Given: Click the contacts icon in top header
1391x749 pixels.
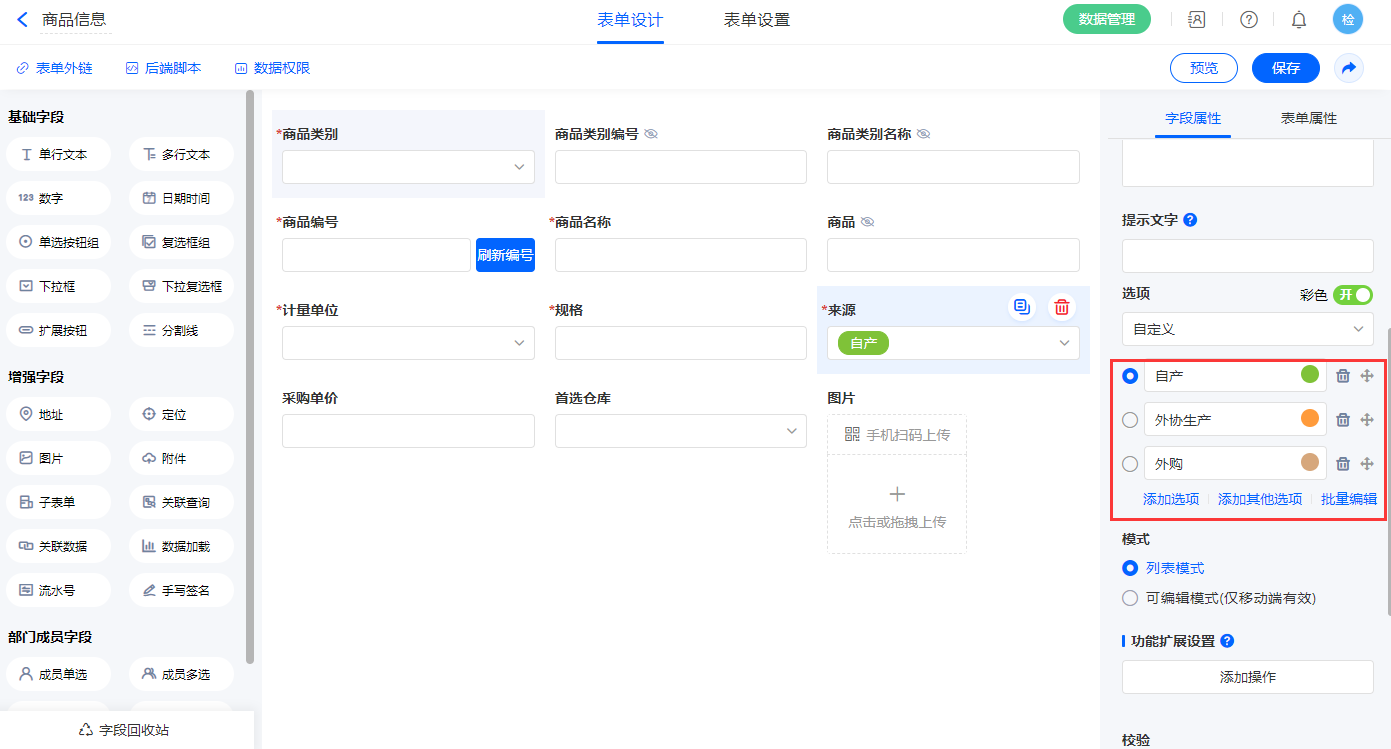Looking at the screenshot, I should [x=1196, y=19].
